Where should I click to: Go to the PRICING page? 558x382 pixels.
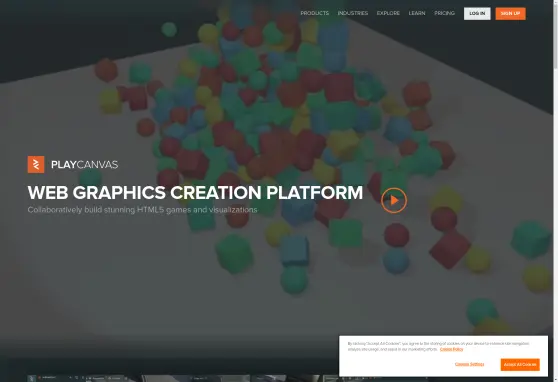pos(444,13)
